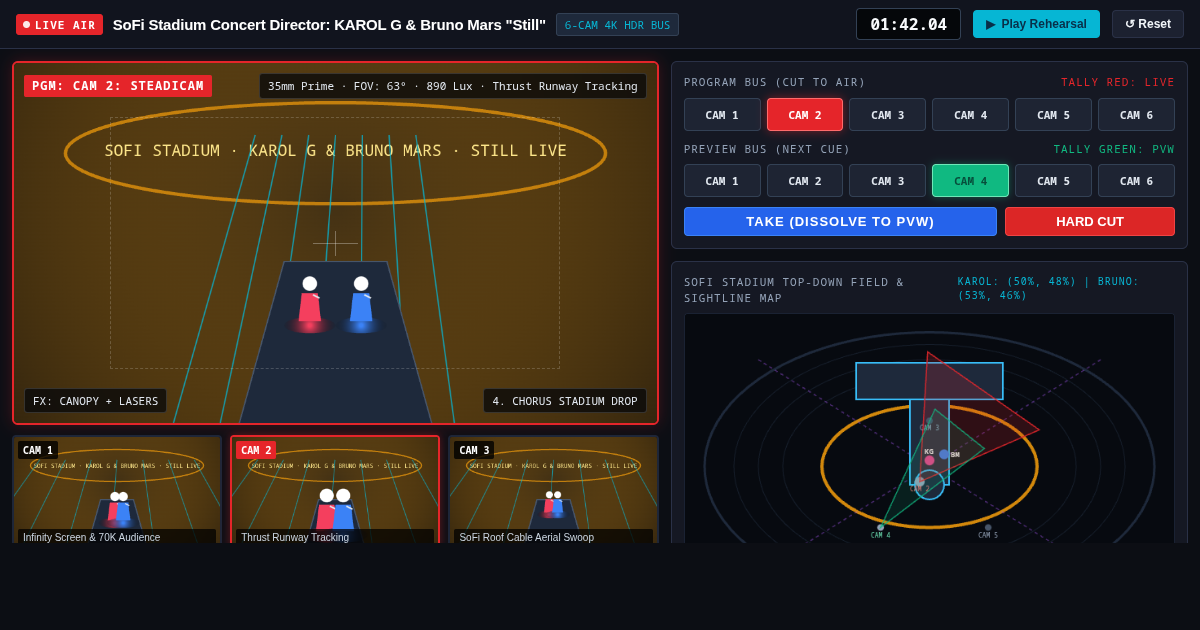
Task: Select the CAM 4 dot on sightline map
Action: (x=881, y=527)
